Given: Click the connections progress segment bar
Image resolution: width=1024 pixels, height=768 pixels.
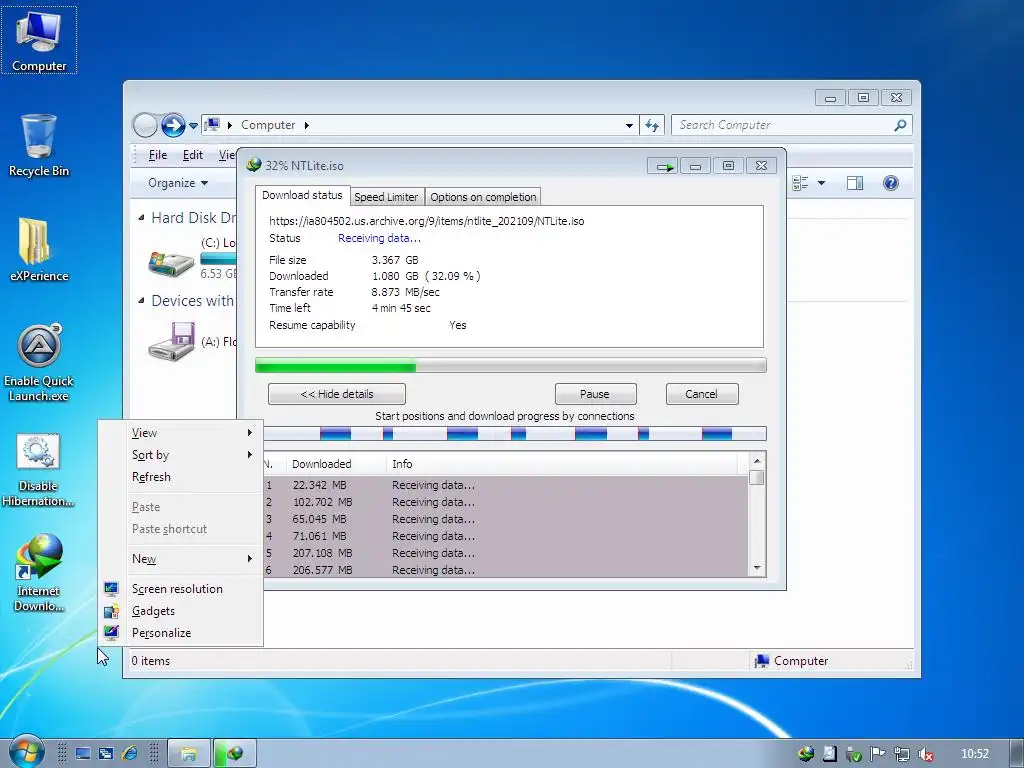Looking at the screenshot, I should 515,434.
